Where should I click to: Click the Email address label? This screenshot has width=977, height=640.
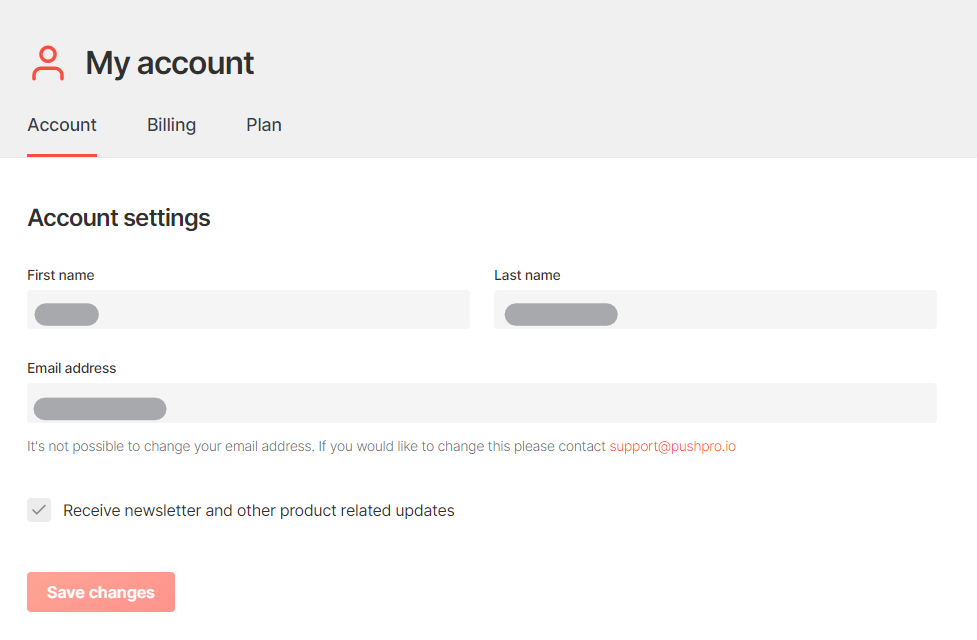click(72, 368)
